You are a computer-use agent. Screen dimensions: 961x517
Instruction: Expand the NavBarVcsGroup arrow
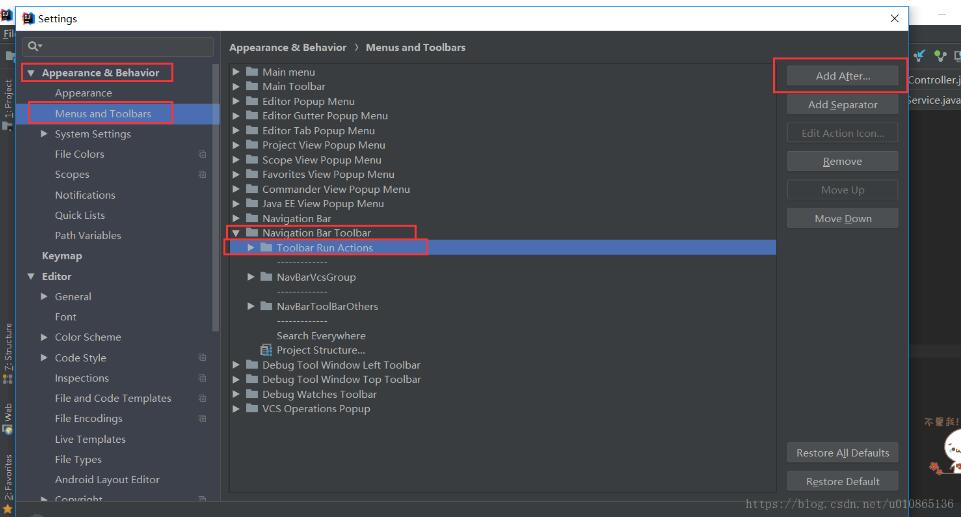tap(251, 277)
